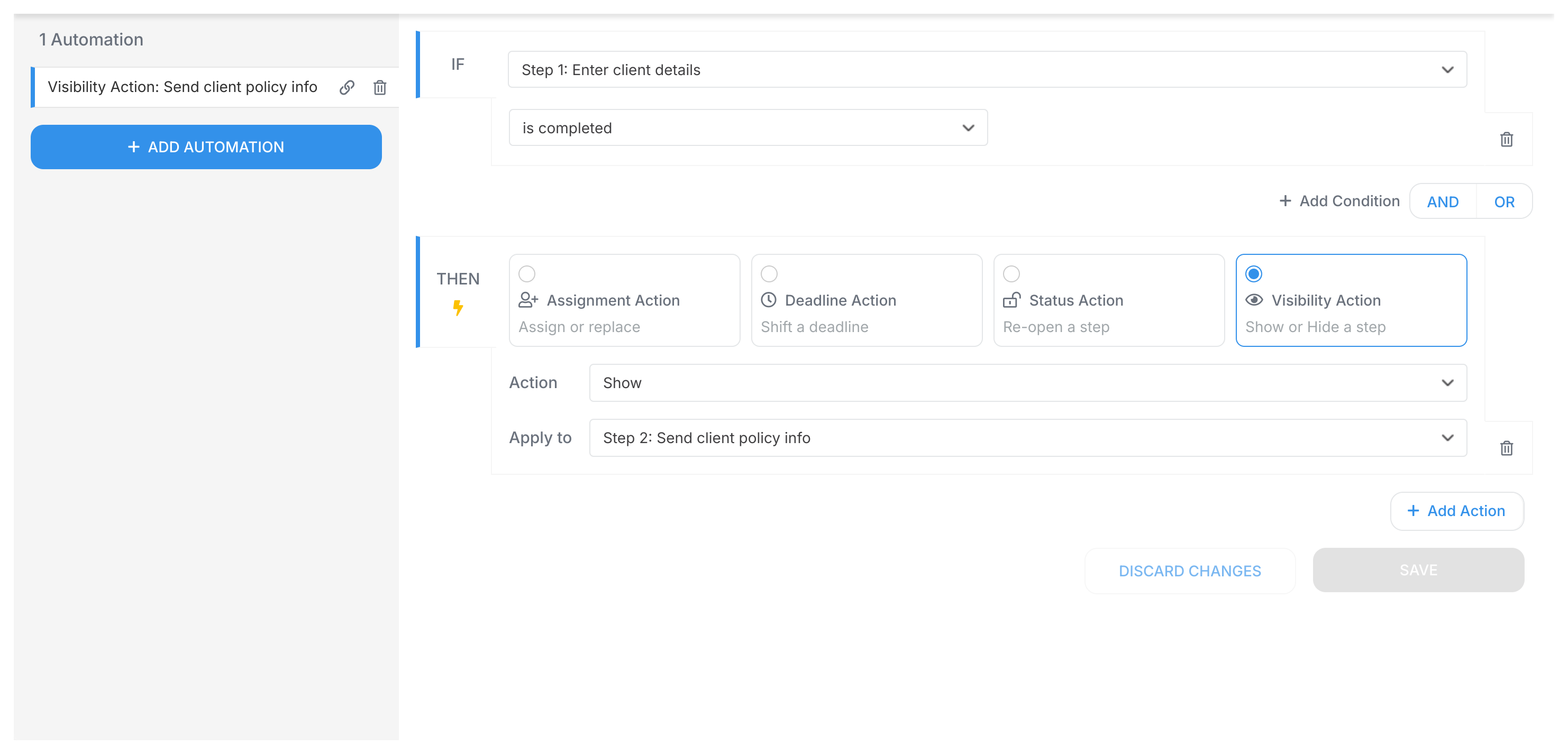
Task: Click the copy link icon for automation
Action: pos(347,88)
